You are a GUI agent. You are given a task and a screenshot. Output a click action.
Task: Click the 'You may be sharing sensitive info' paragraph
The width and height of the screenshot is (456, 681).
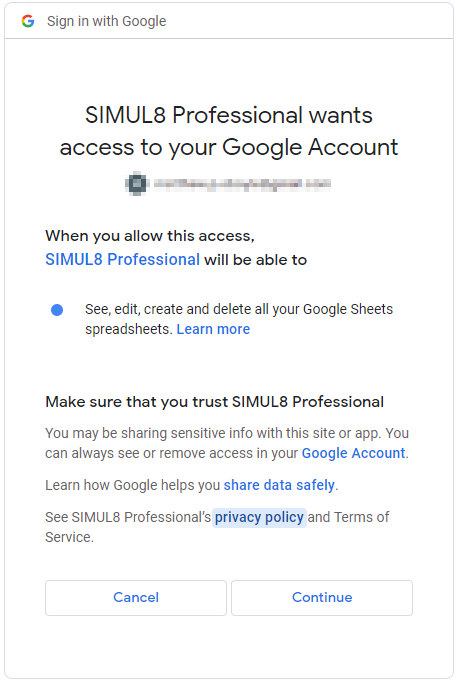coord(227,443)
